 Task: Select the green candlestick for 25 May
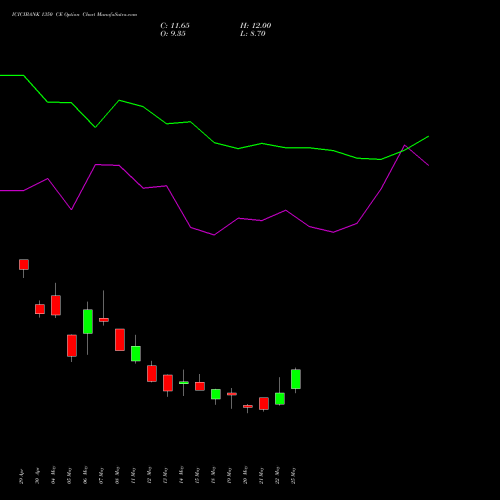296,379
